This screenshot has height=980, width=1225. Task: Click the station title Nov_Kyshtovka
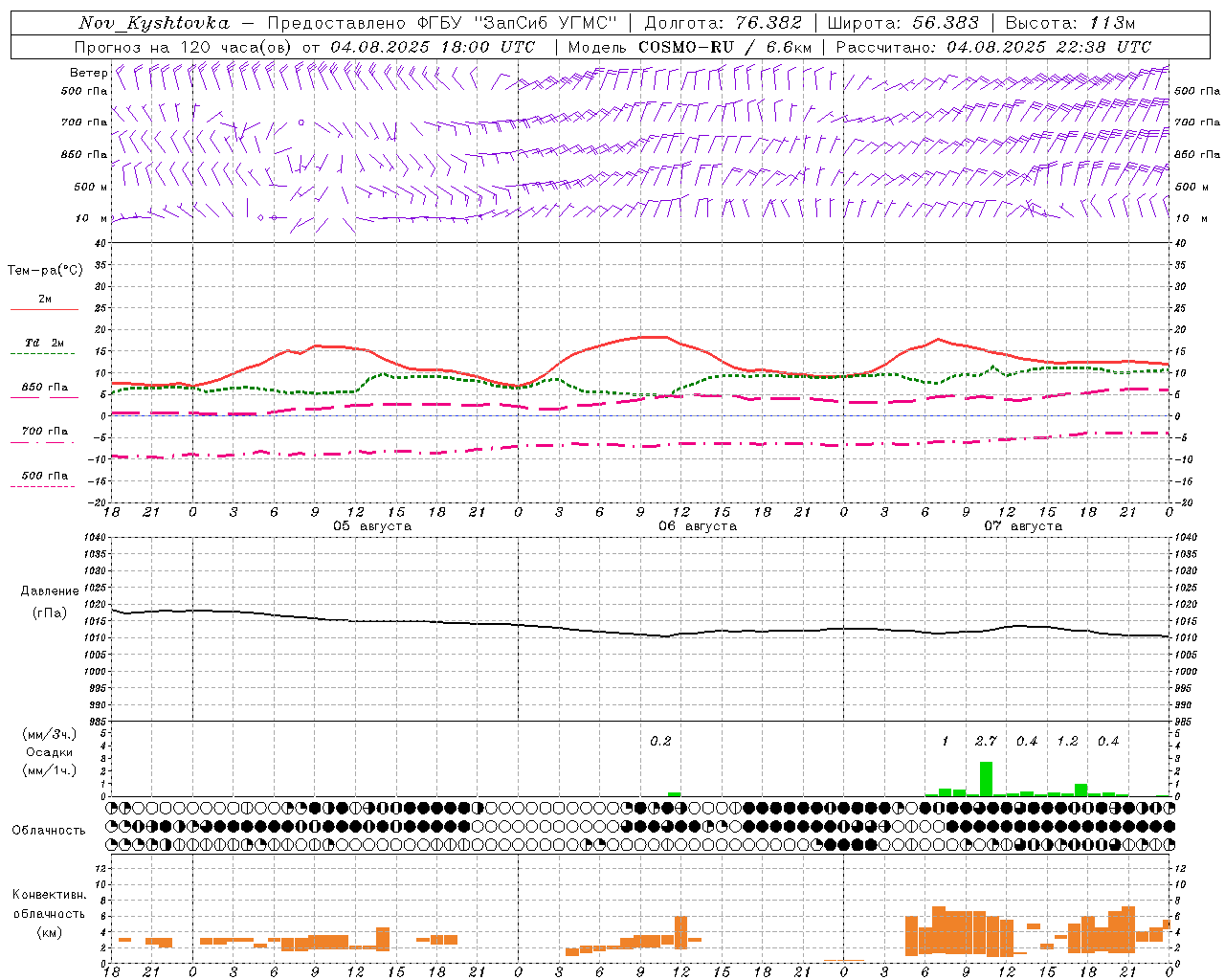(x=154, y=23)
